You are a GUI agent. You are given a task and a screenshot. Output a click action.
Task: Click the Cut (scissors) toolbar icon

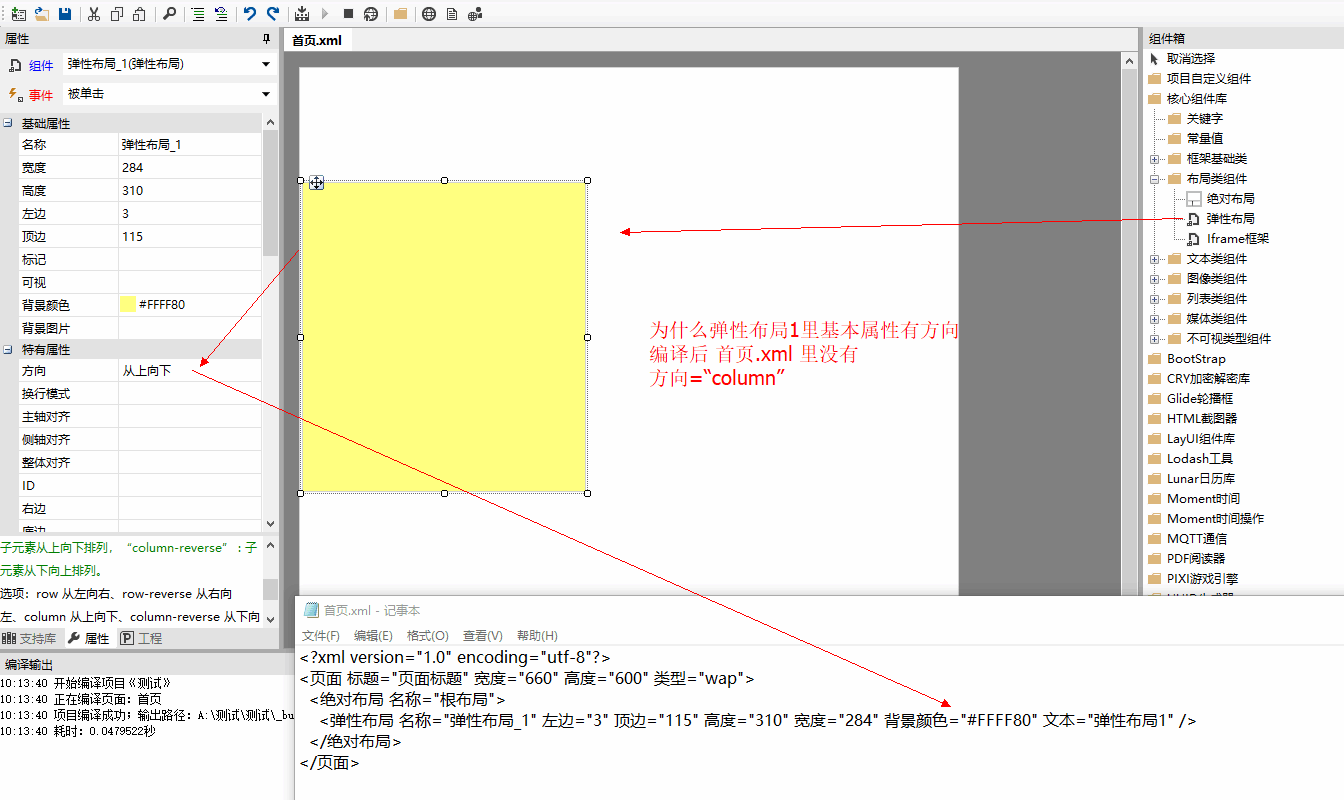click(x=94, y=14)
